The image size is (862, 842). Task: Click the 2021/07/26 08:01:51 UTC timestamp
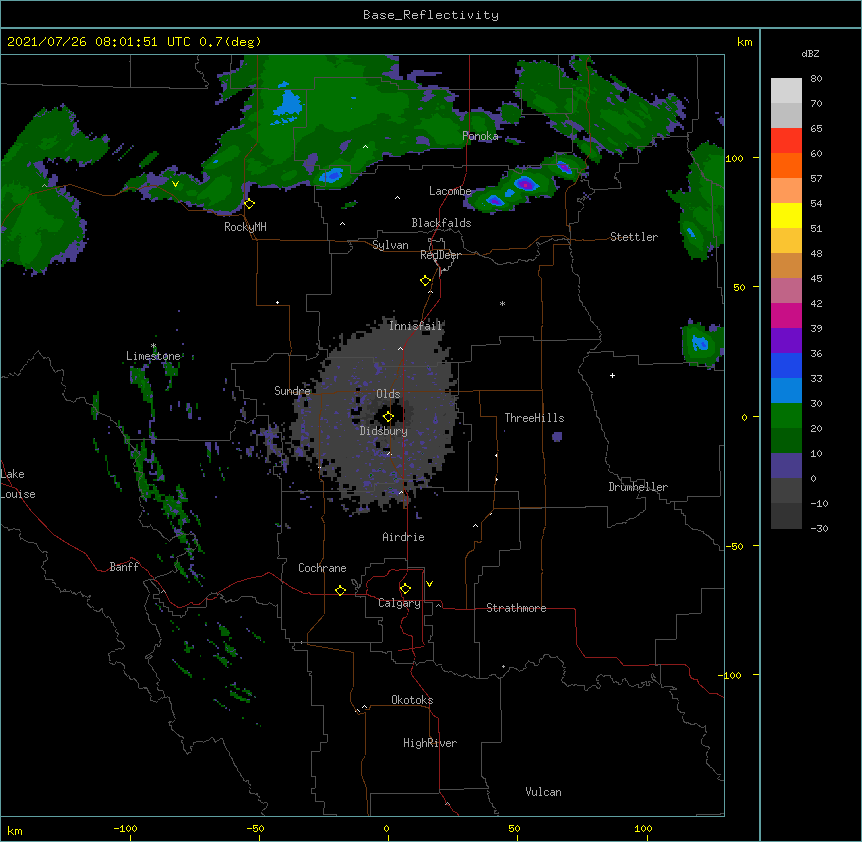[99, 42]
